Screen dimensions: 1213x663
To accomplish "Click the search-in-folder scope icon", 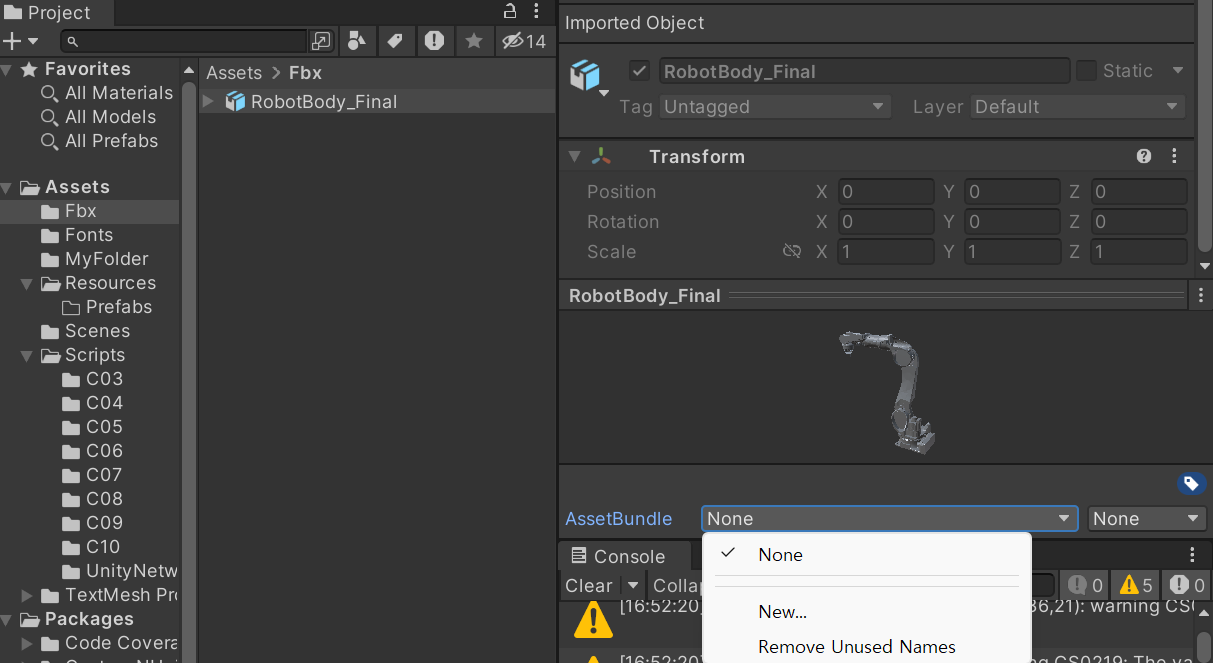I will coord(321,41).
